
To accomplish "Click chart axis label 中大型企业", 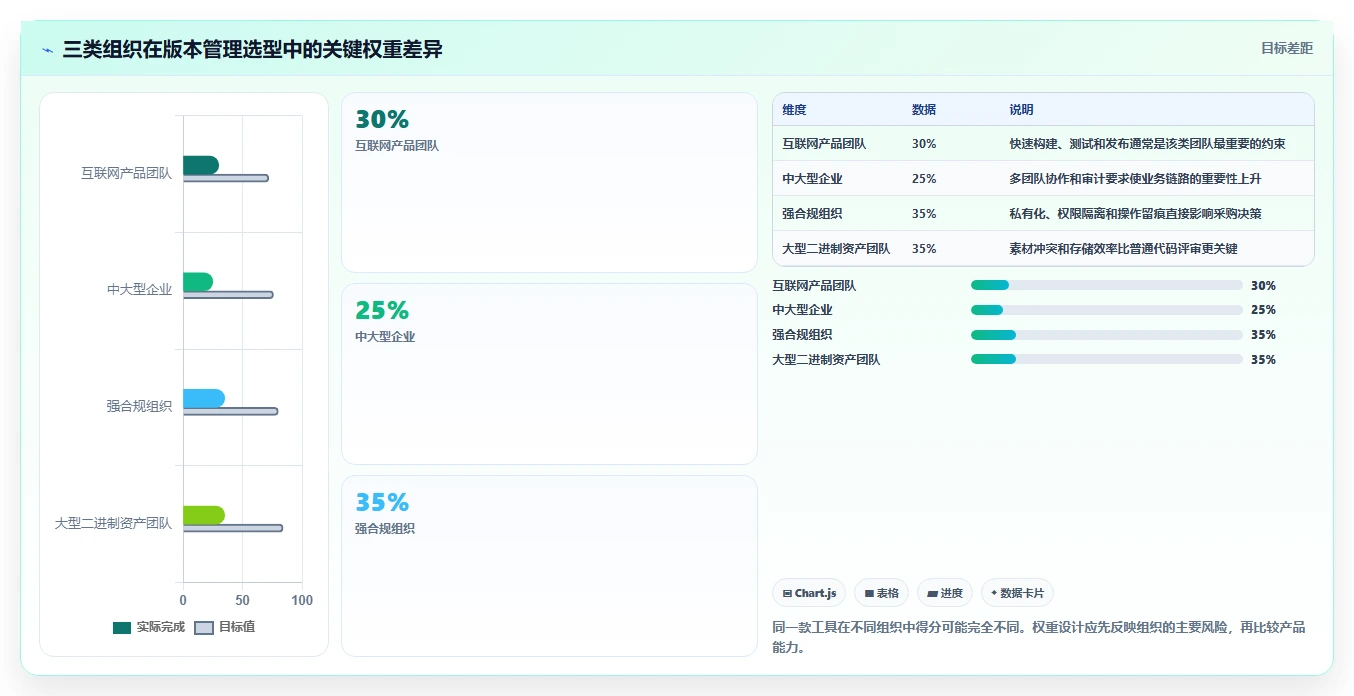I will [139, 289].
